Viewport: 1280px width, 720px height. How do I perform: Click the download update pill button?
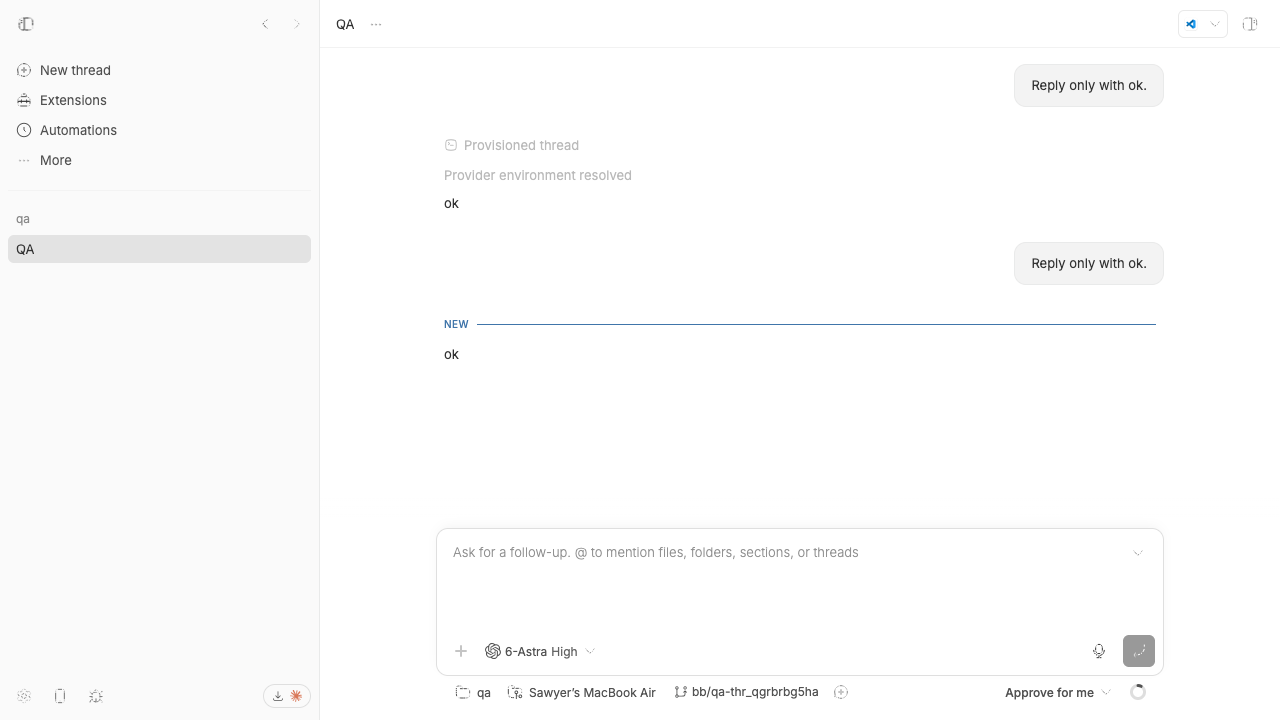click(x=287, y=696)
